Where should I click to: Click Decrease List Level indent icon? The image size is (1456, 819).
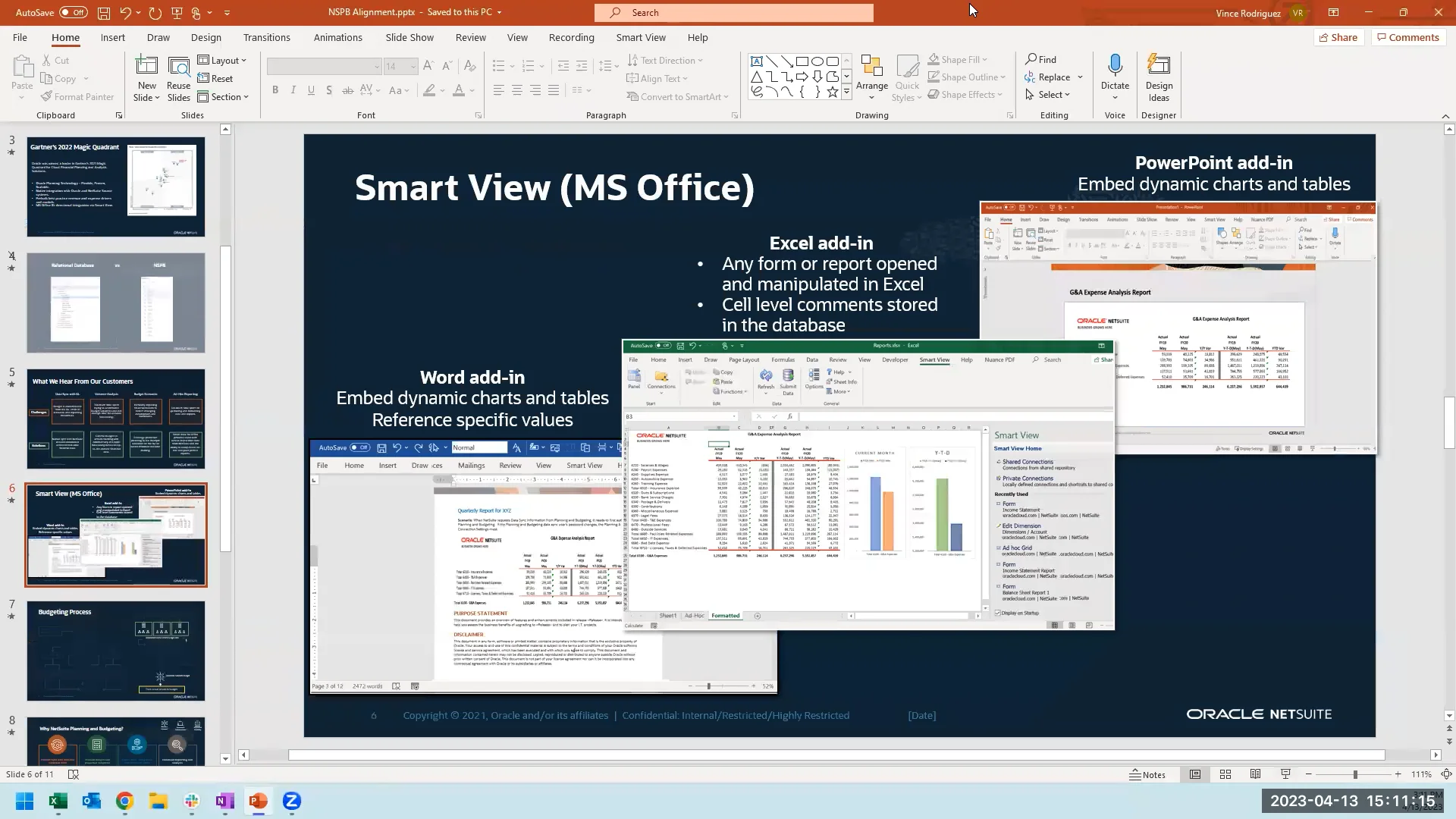tap(563, 67)
